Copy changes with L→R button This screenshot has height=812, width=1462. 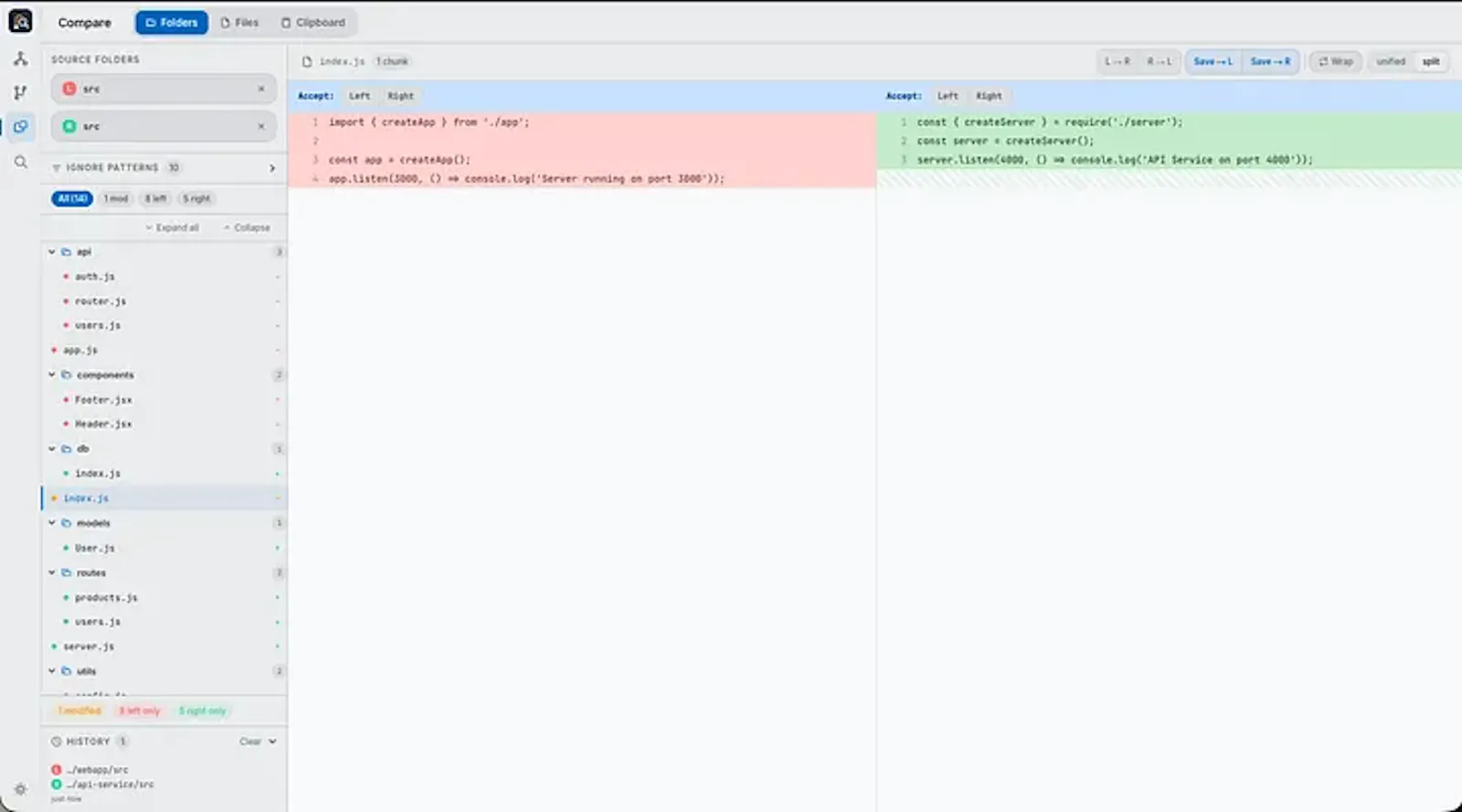coord(1117,61)
